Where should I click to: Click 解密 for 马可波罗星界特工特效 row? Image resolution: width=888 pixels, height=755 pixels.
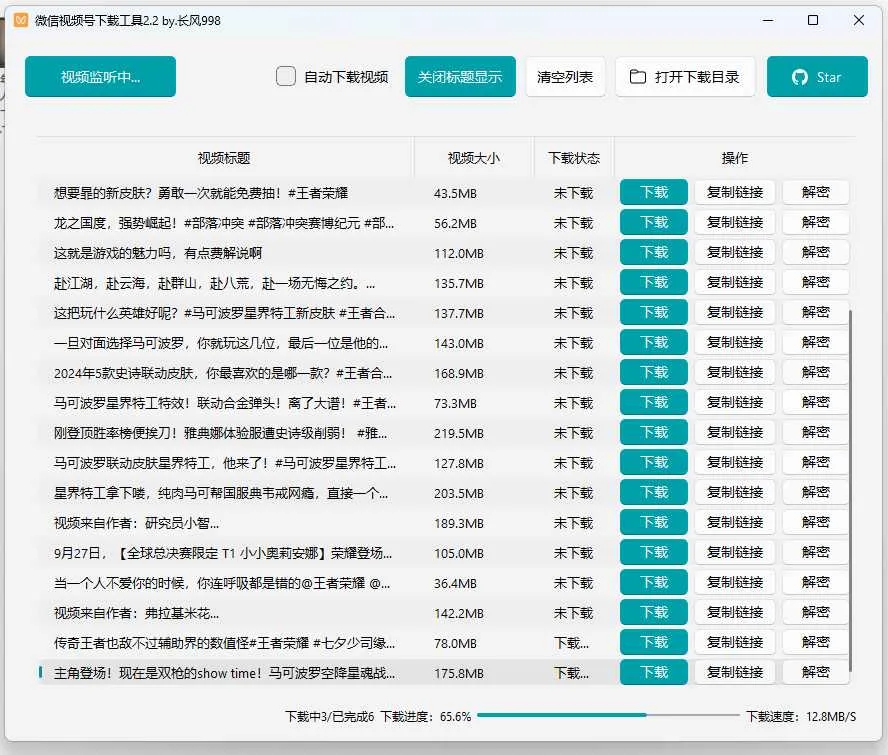click(816, 403)
